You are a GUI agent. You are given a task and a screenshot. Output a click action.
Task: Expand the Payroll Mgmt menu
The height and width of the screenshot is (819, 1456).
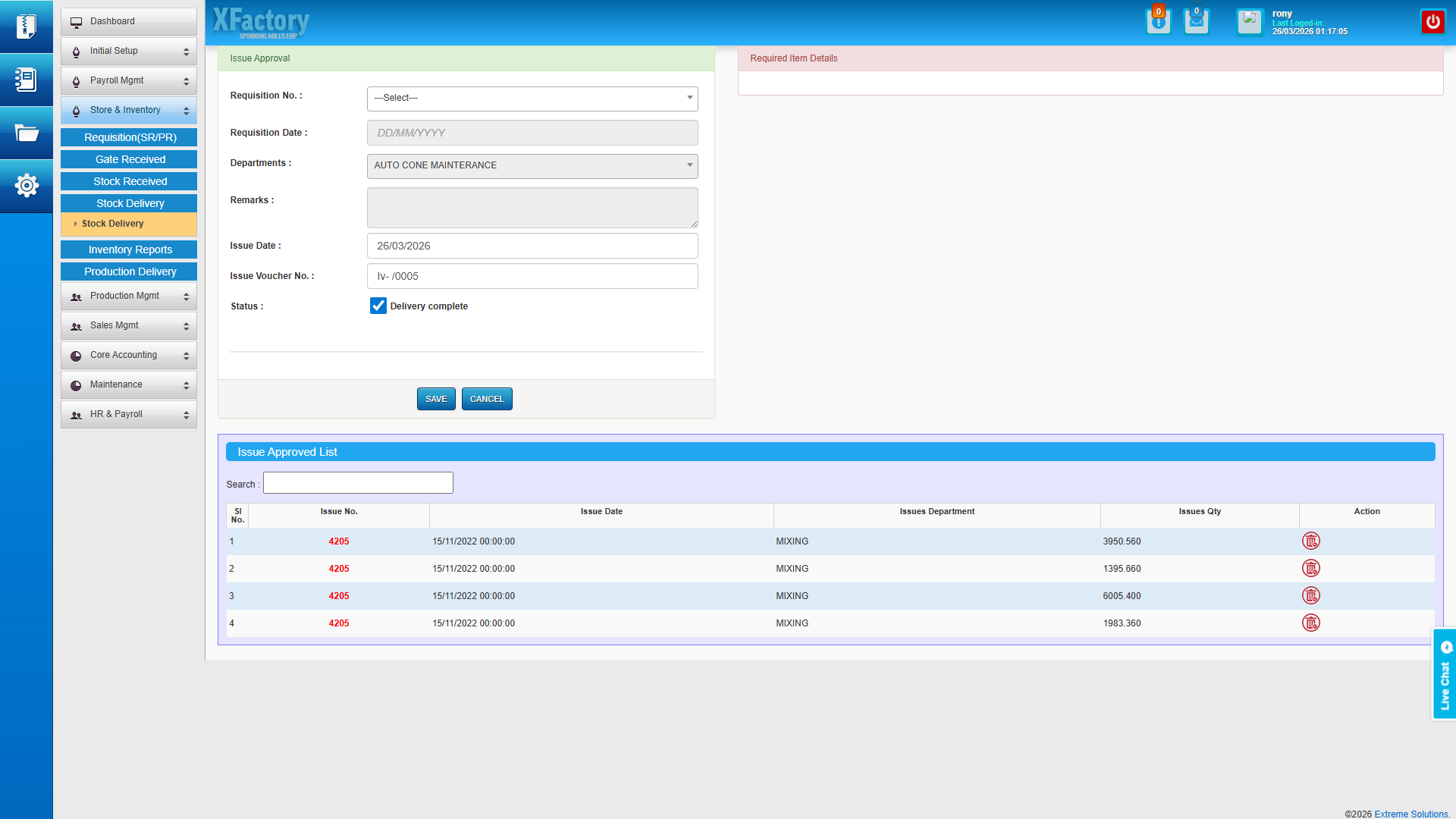click(129, 81)
